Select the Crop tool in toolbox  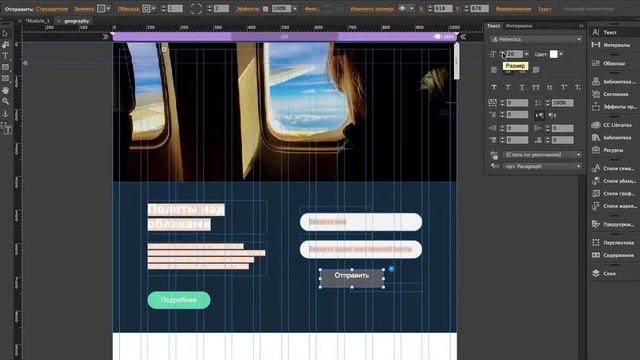click(x=5, y=45)
